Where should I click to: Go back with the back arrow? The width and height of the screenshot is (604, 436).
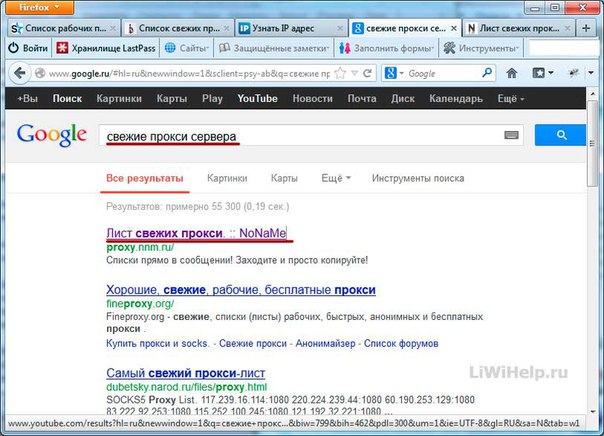tap(19, 73)
